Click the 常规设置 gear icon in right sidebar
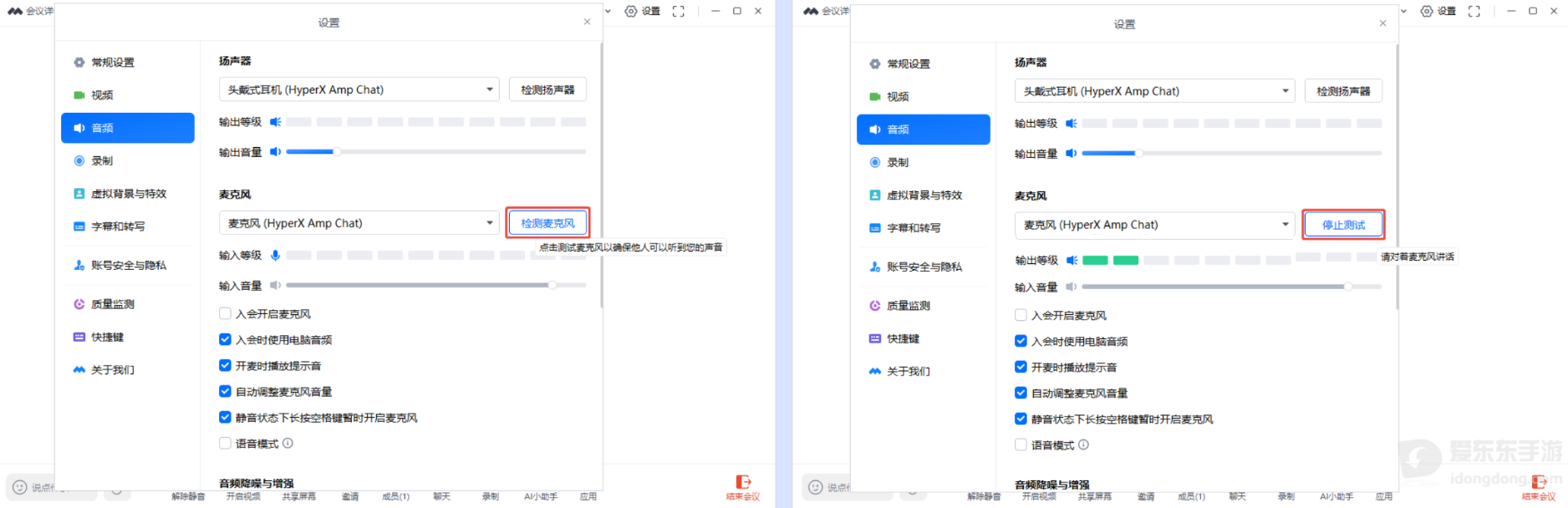Image resolution: width=1568 pixels, height=508 pixels. pos(875,64)
